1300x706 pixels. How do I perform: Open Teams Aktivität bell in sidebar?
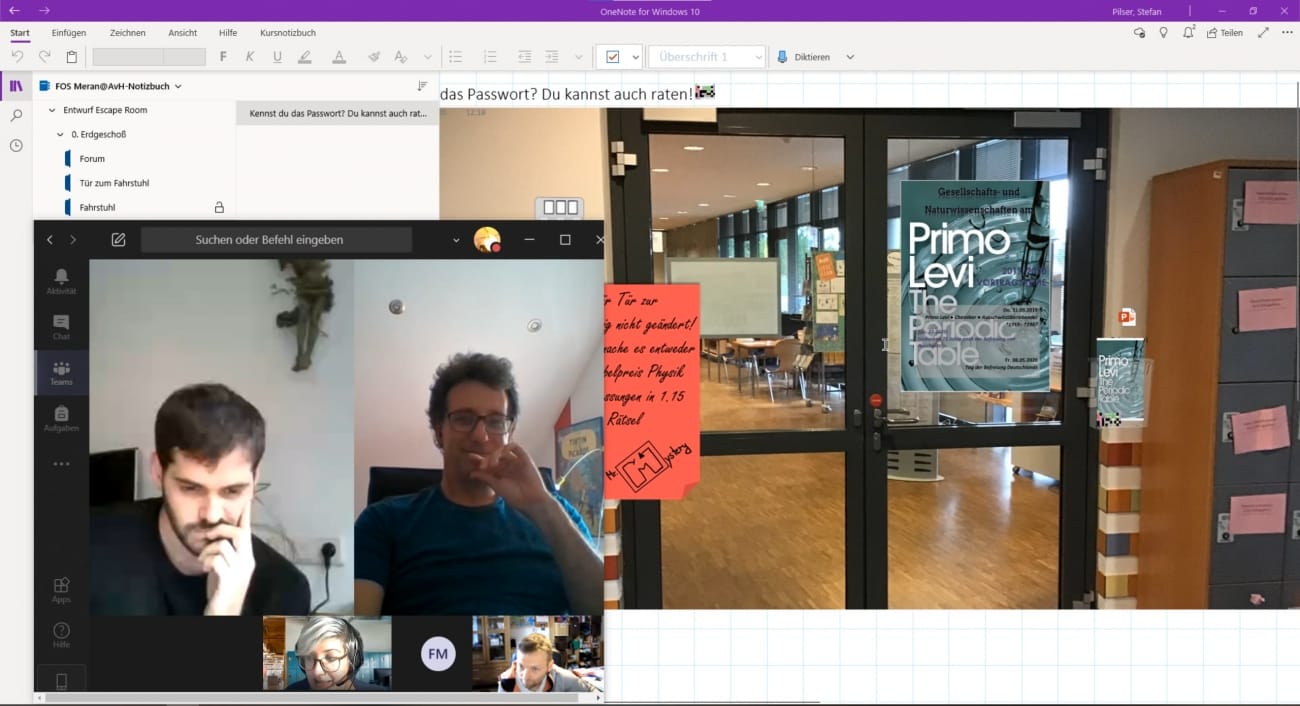pyautogui.click(x=61, y=281)
